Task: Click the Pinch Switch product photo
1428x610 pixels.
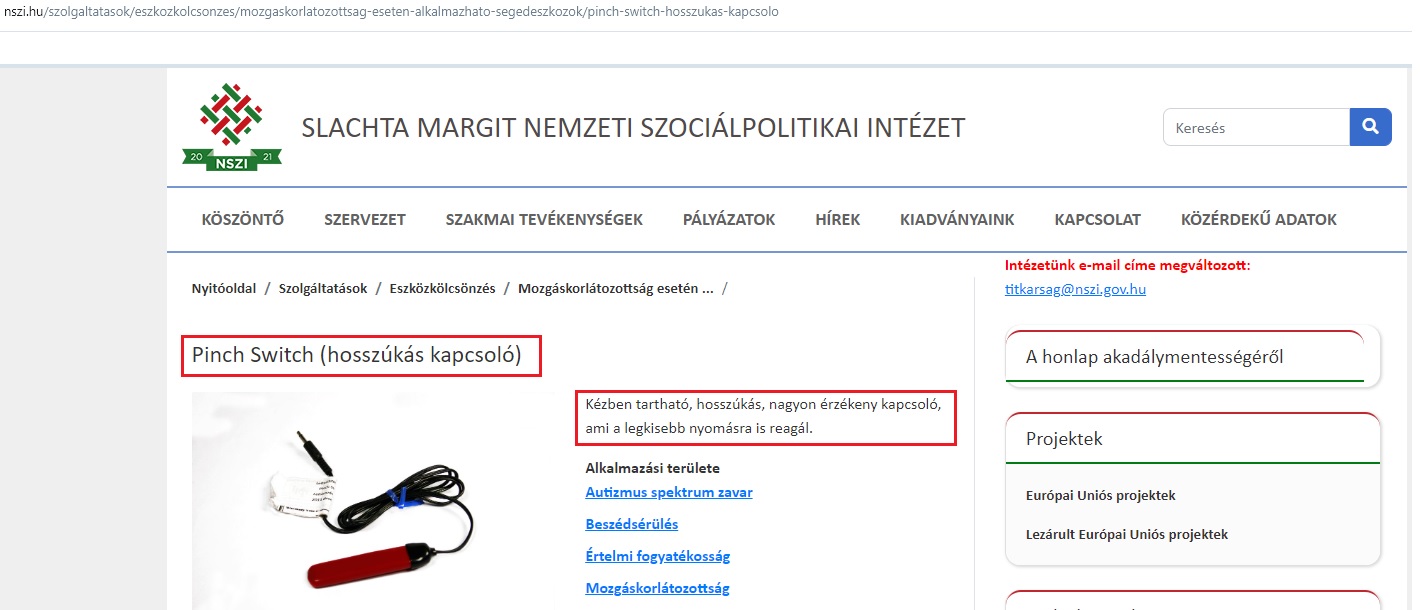Action: (376, 500)
